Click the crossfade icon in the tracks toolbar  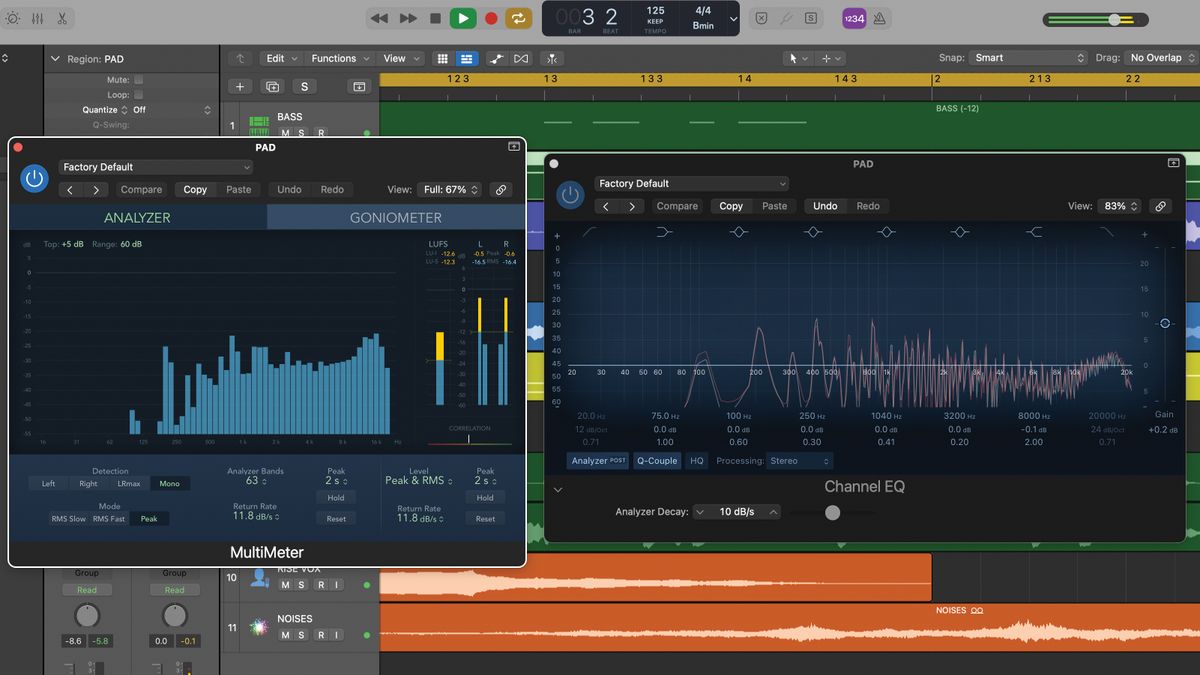521,58
